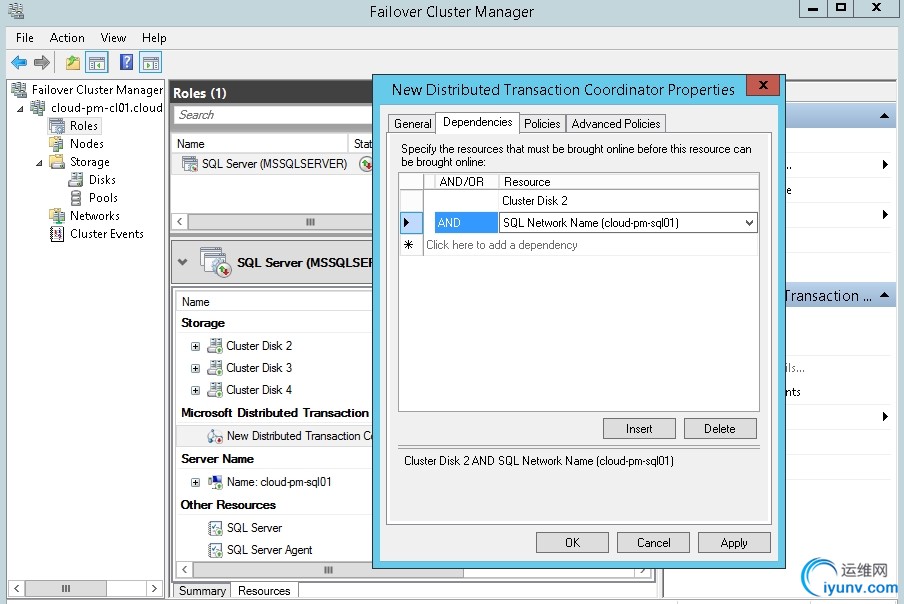Image resolution: width=904 pixels, height=604 pixels.
Task: Click the Name column header in Roles list
Action: coord(259,144)
